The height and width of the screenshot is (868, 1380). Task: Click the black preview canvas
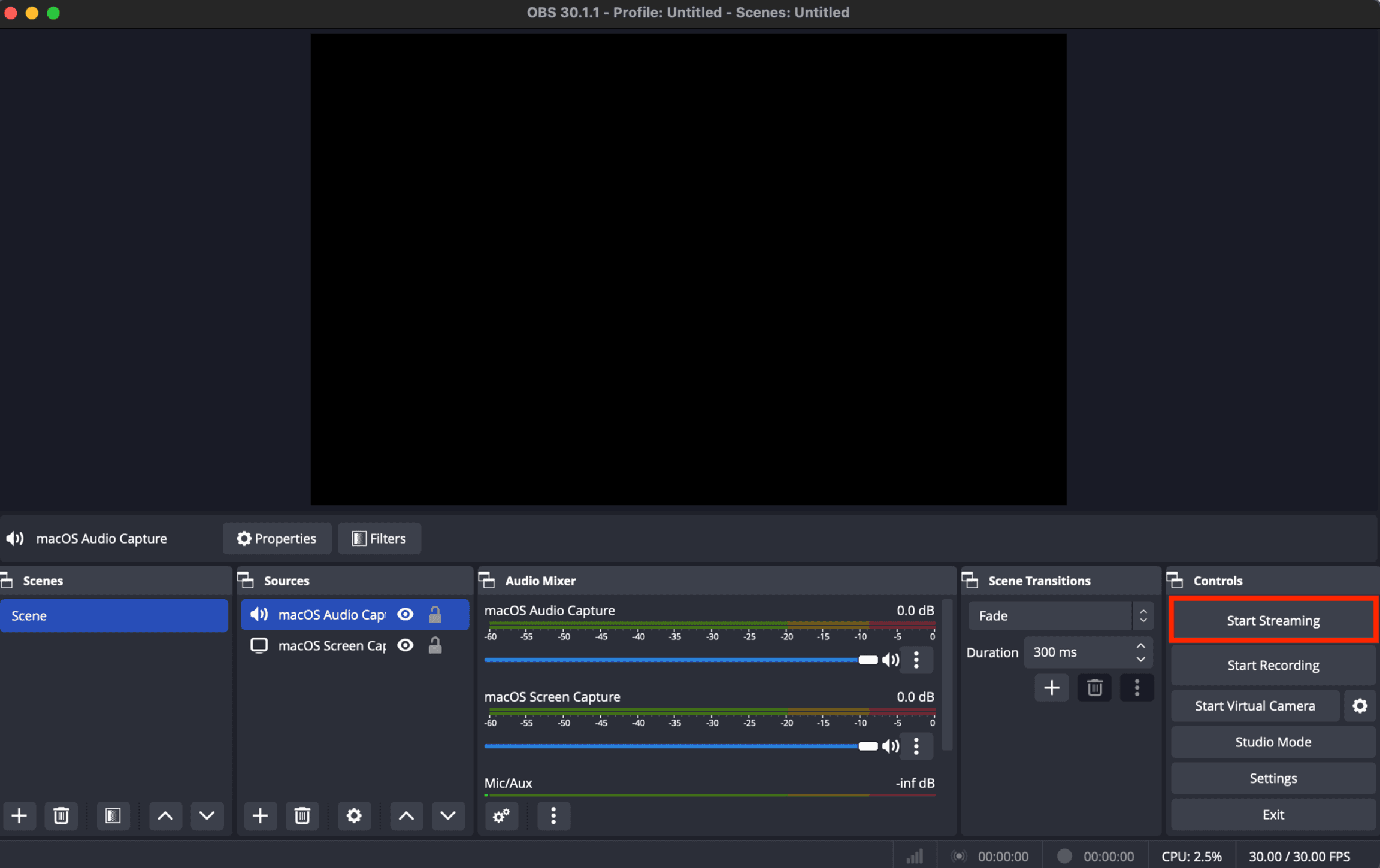point(688,269)
